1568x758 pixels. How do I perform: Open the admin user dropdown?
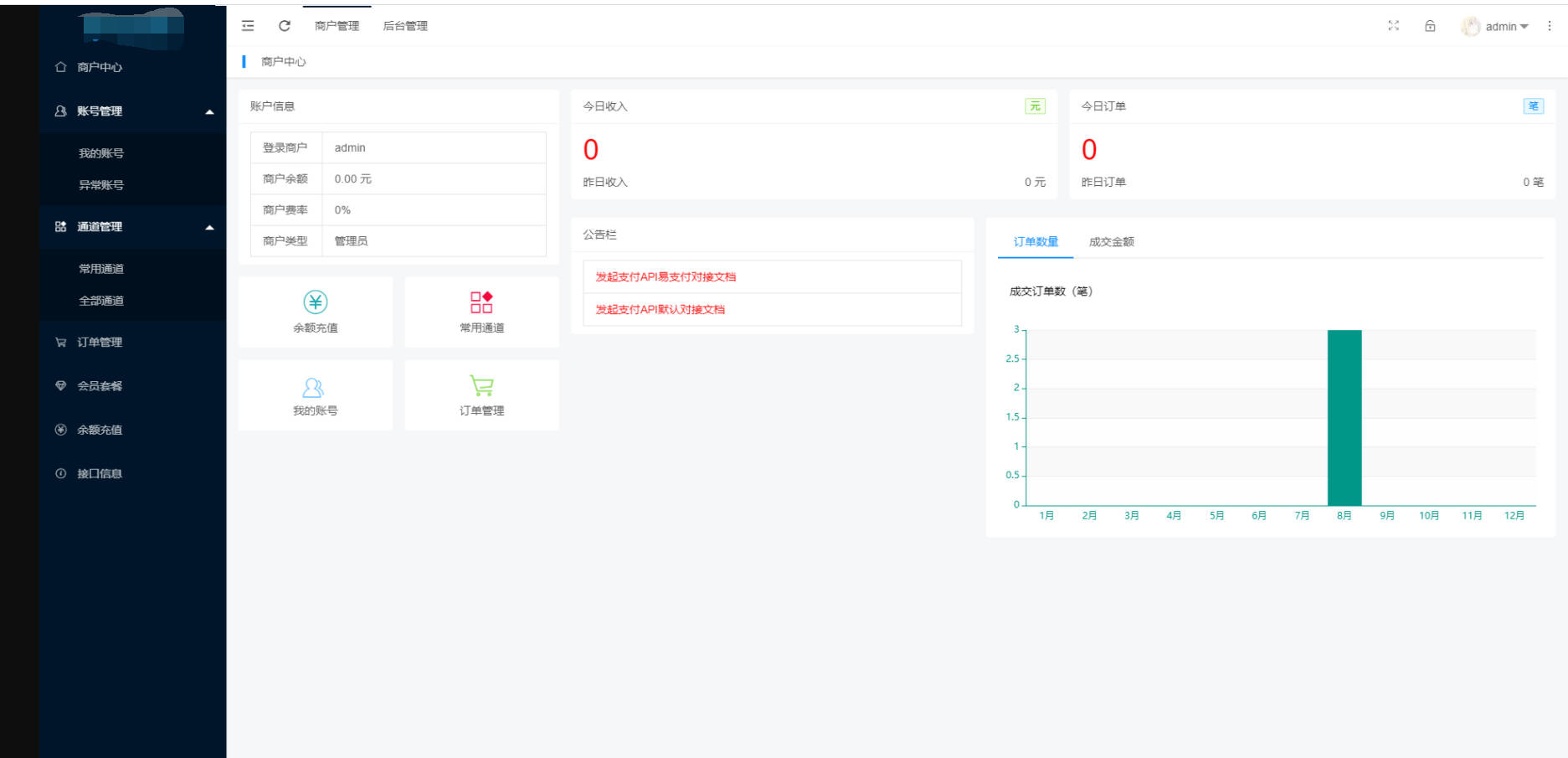(x=1495, y=27)
